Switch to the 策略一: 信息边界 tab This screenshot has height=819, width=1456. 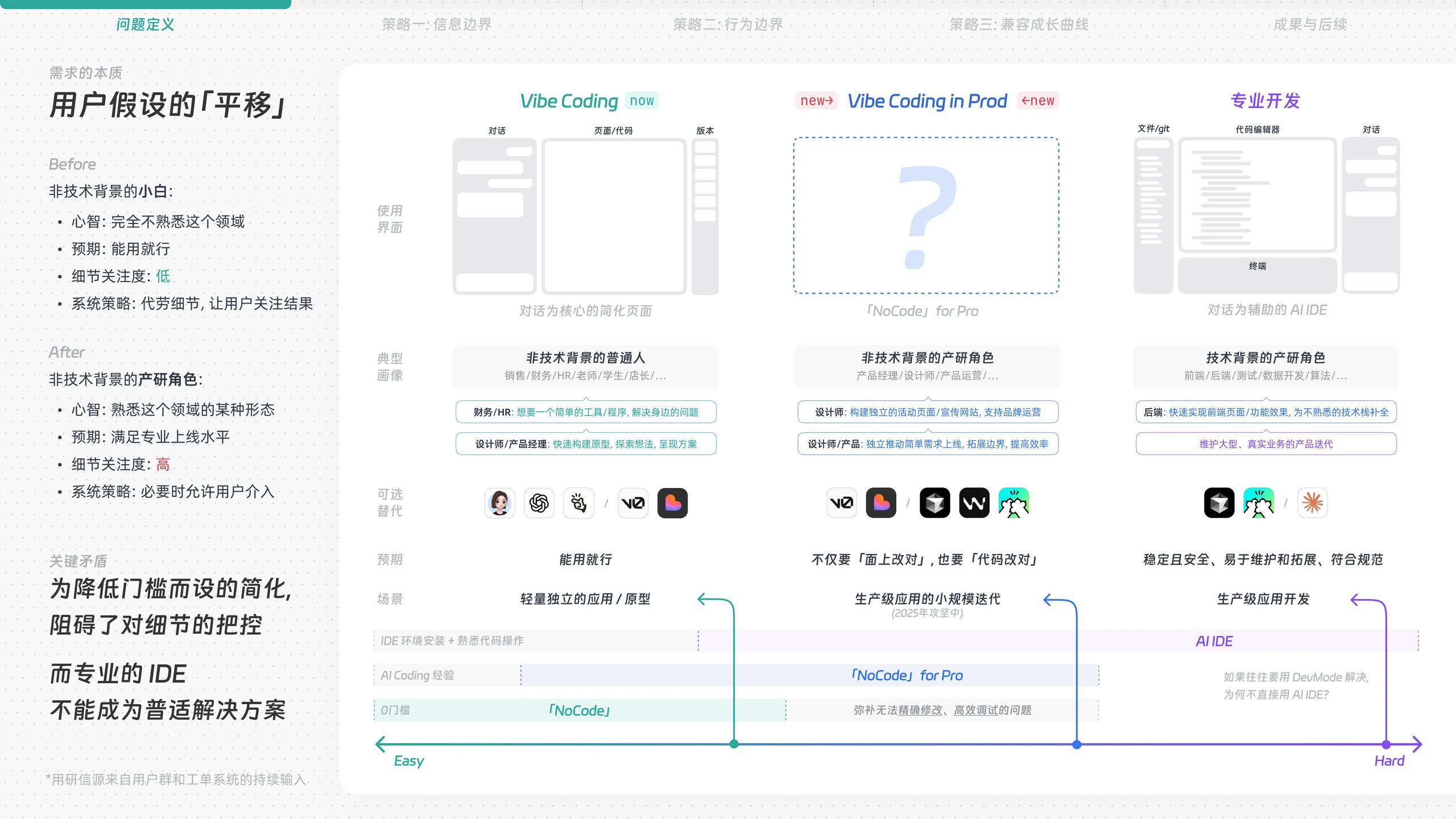tap(436, 24)
